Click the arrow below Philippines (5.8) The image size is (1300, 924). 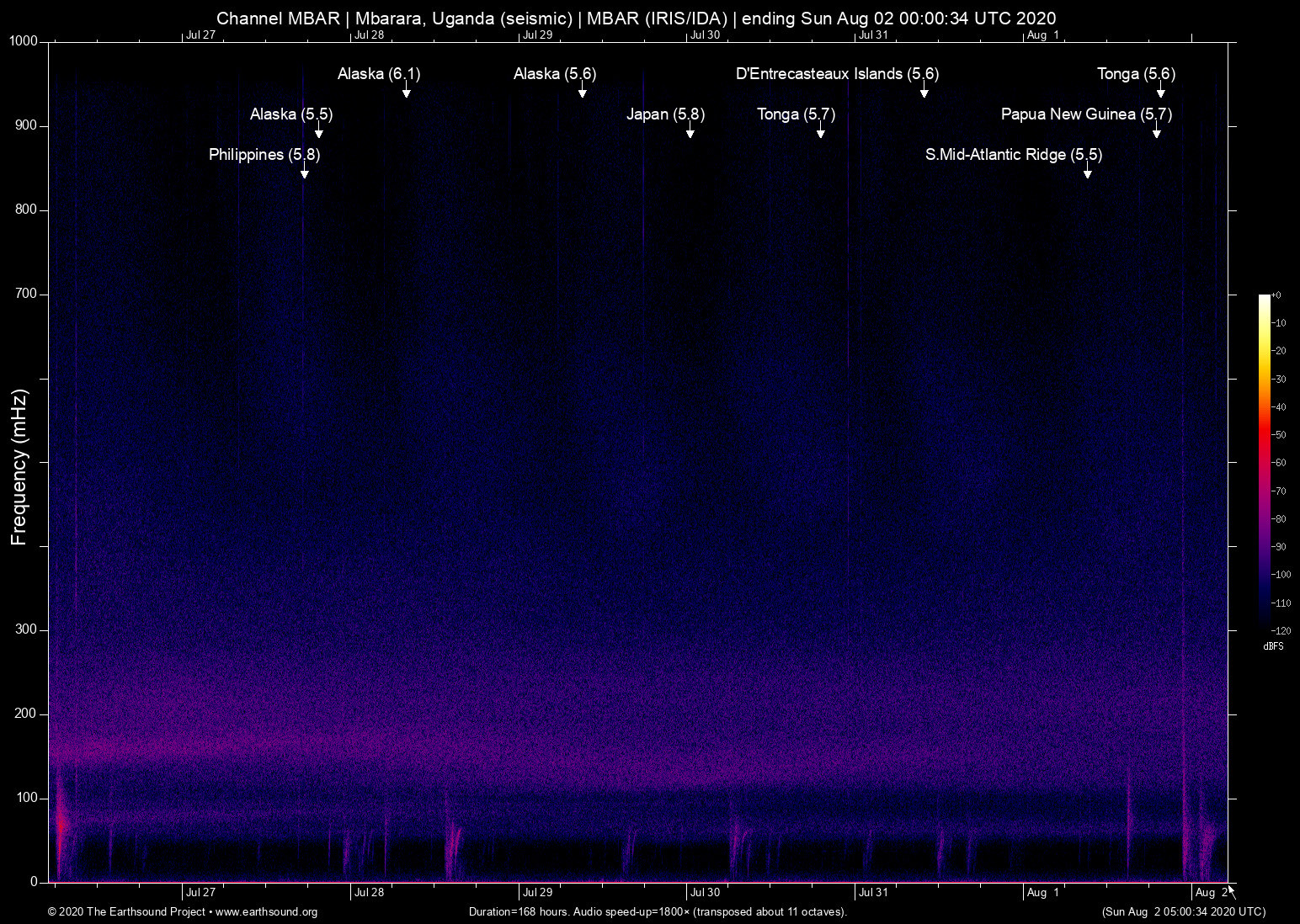pos(304,171)
